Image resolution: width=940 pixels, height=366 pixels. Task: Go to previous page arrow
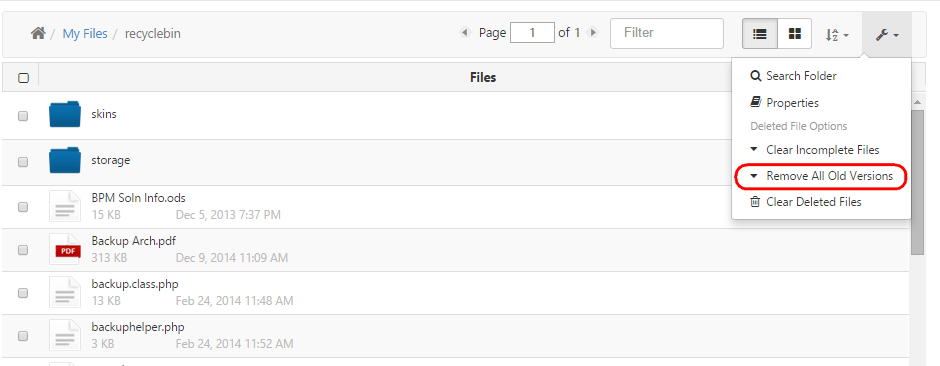[x=465, y=33]
